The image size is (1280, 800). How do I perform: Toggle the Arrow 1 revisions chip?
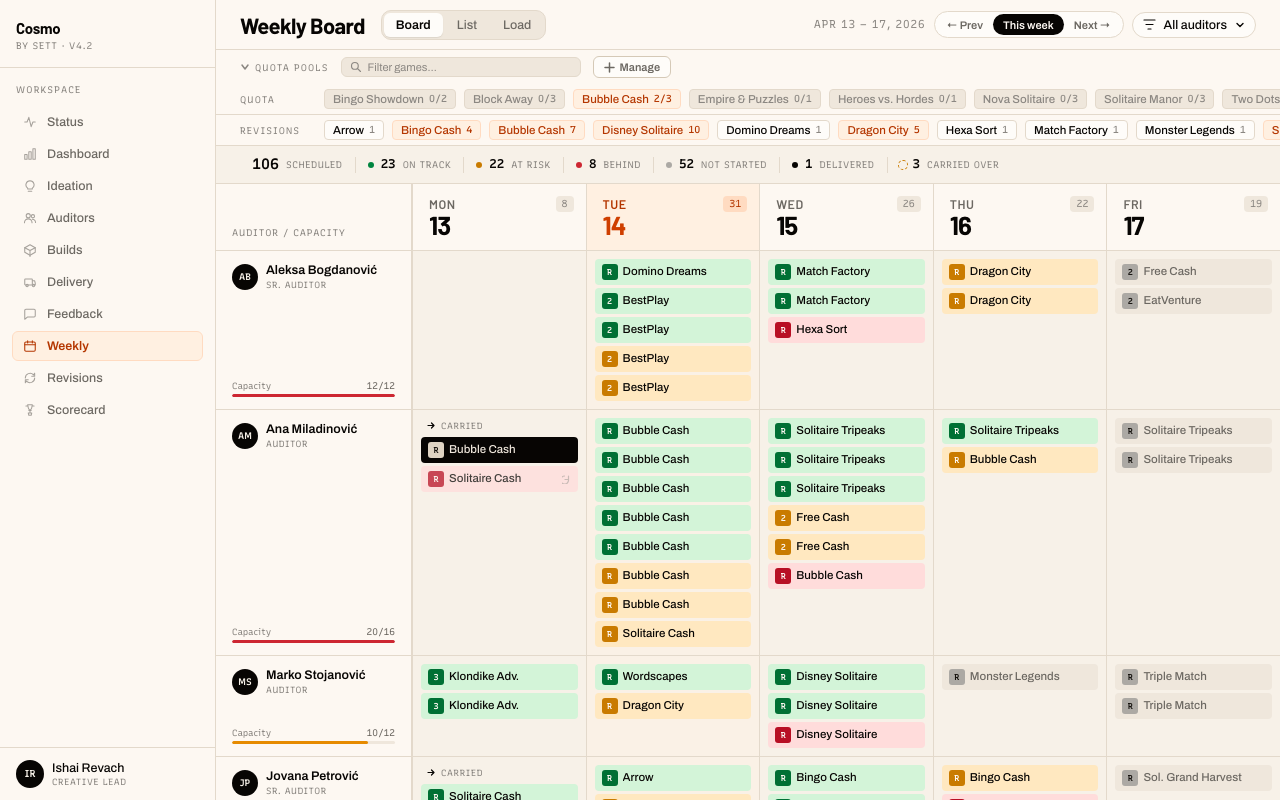click(x=354, y=130)
